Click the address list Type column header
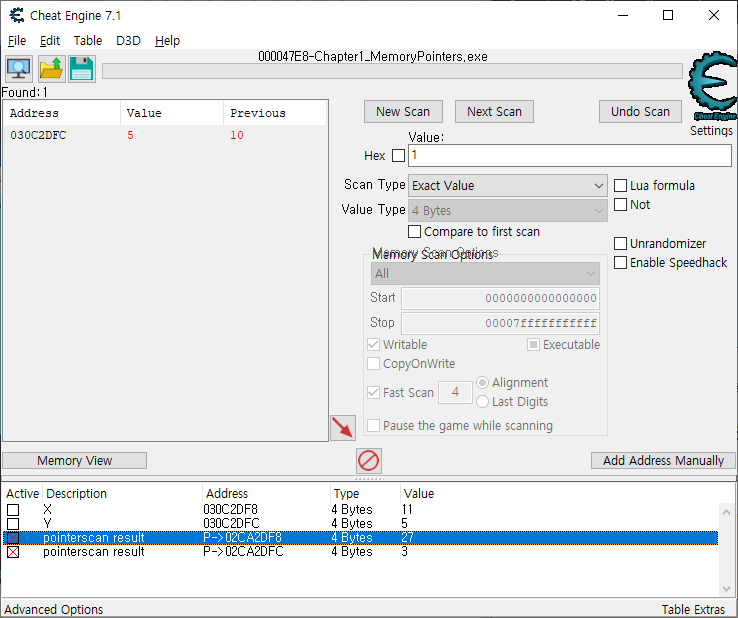This screenshot has height=618, width=738. tap(365, 493)
